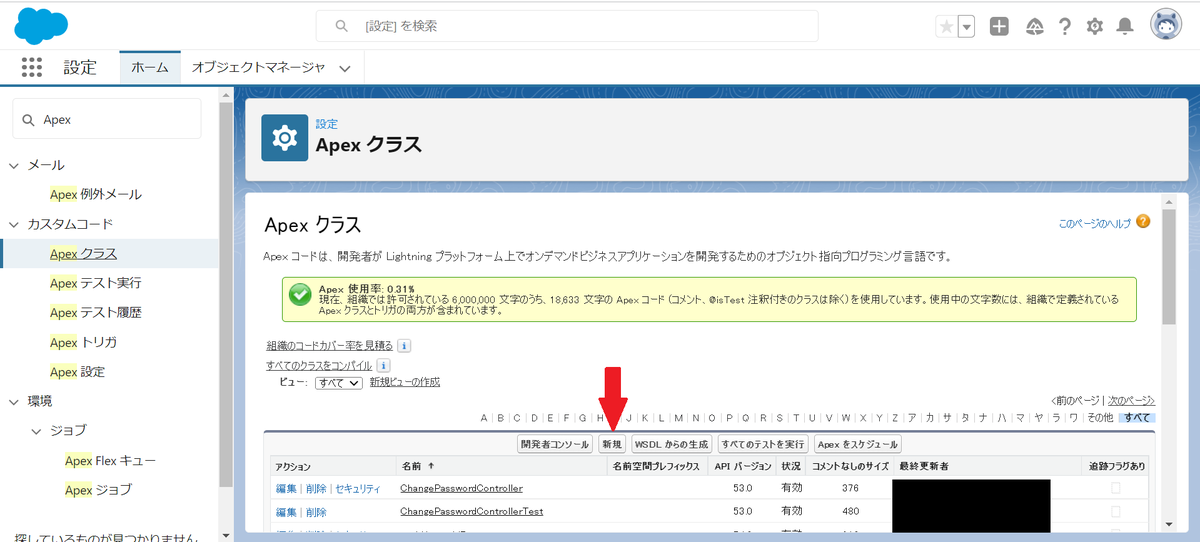This screenshot has height=542, width=1200.
Task: Open Apex 例外メール in sidebar
Action: (96, 194)
